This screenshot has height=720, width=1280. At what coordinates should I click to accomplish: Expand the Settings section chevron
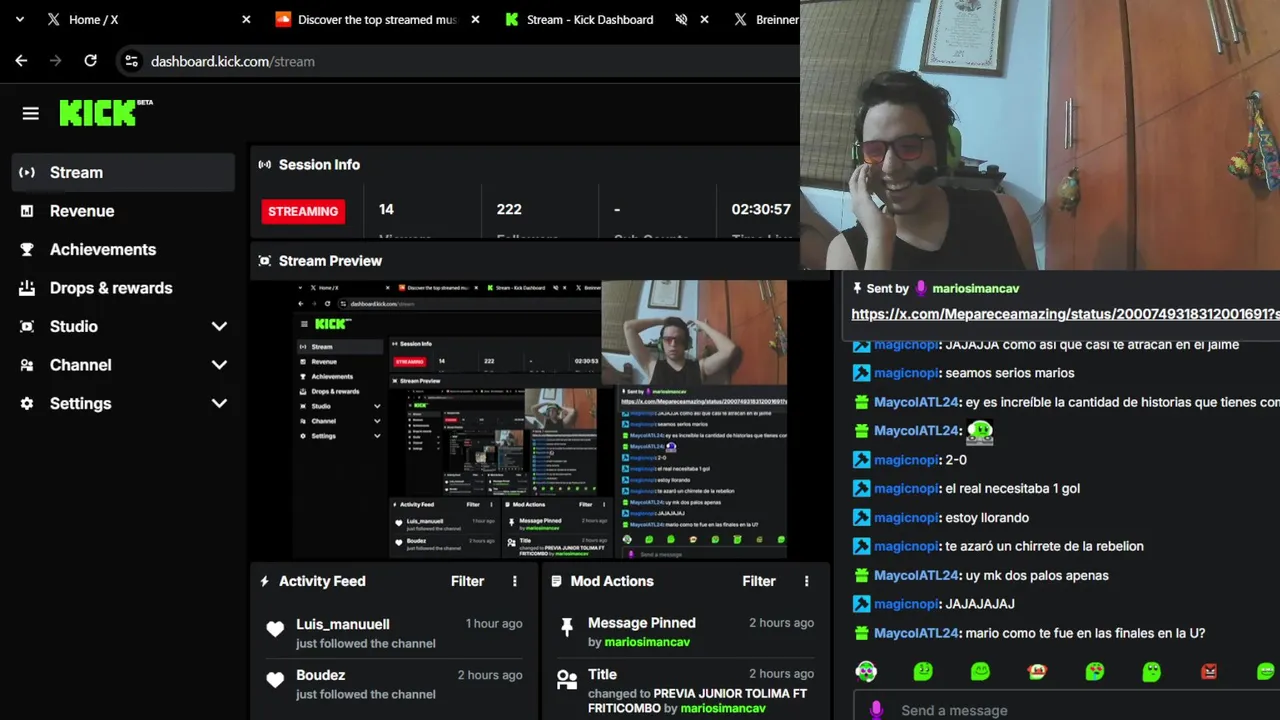coord(219,403)
